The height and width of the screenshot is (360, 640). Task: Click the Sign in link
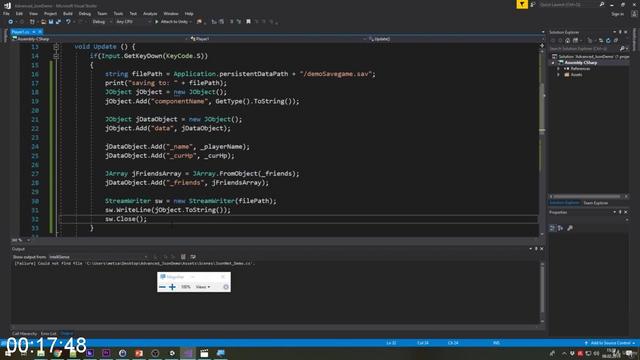(x=617, y=14)
